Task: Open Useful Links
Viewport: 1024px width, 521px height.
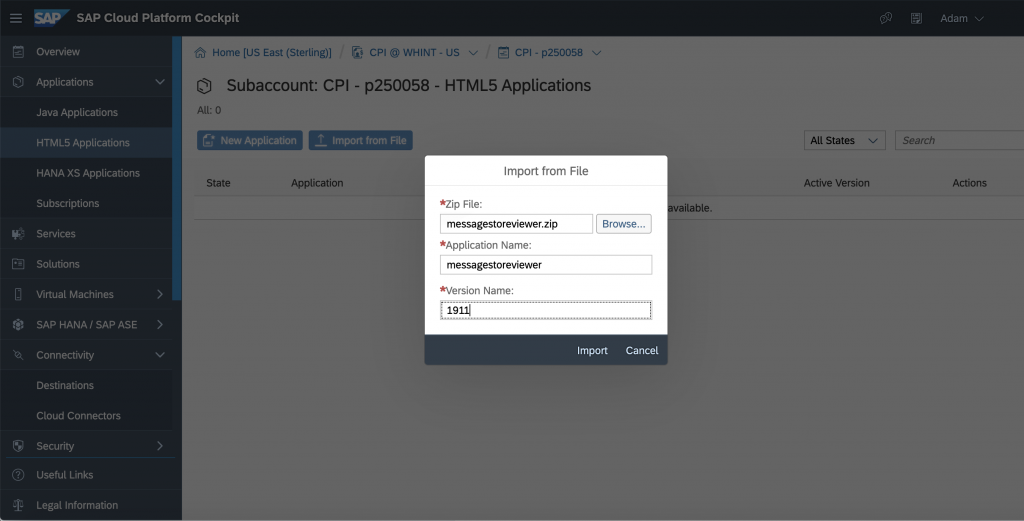Action: click(65, 475)
